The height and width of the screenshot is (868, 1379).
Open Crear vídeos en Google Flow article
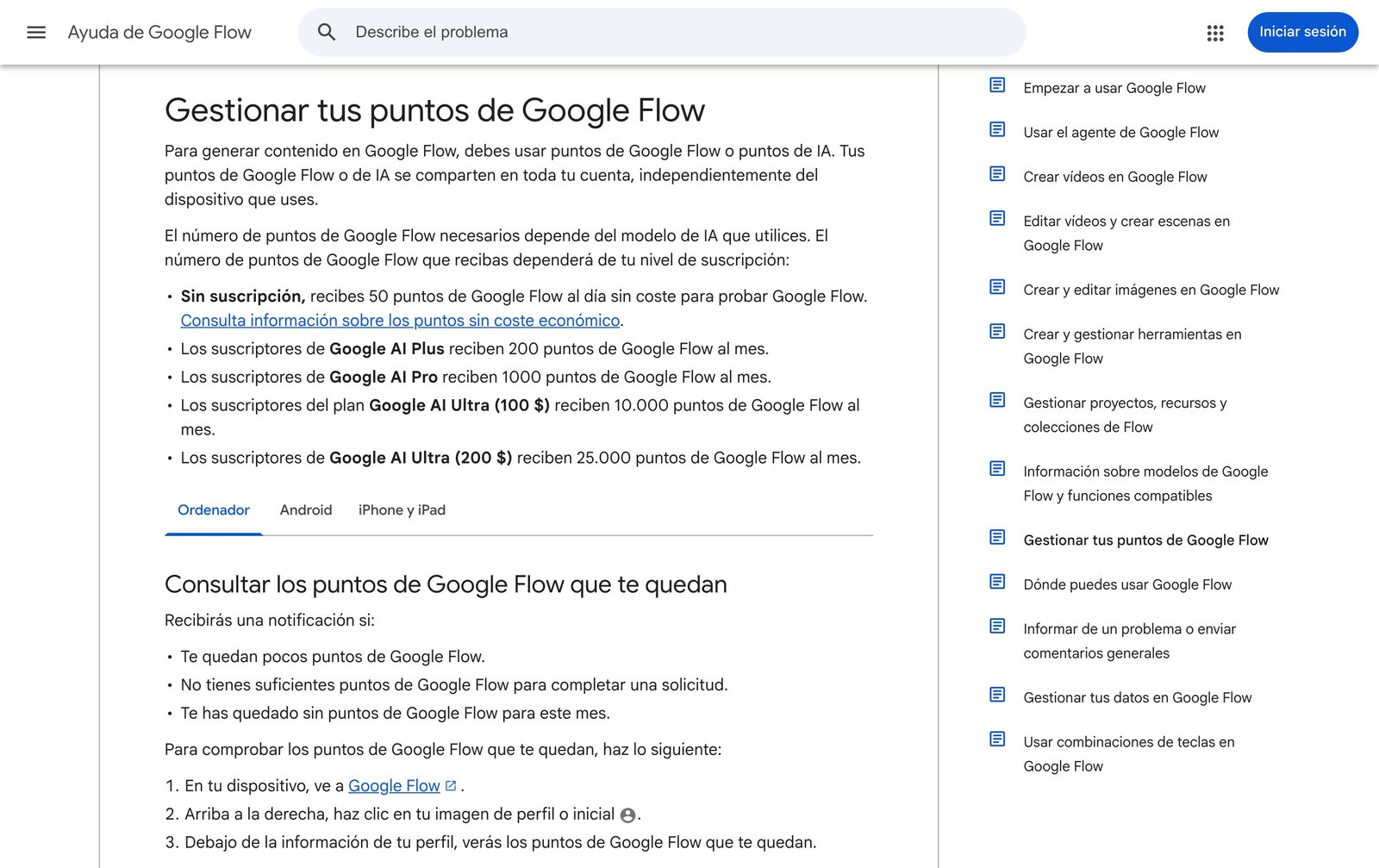pos(1115,177)
